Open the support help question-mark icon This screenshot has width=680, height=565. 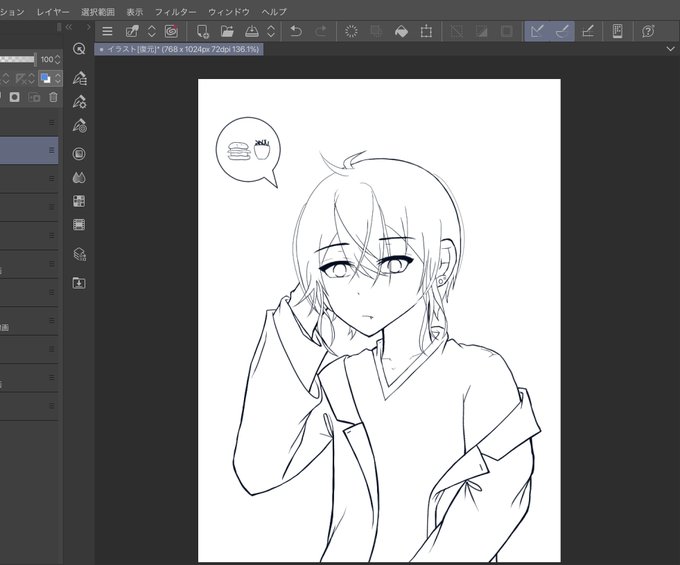(648, 31)
